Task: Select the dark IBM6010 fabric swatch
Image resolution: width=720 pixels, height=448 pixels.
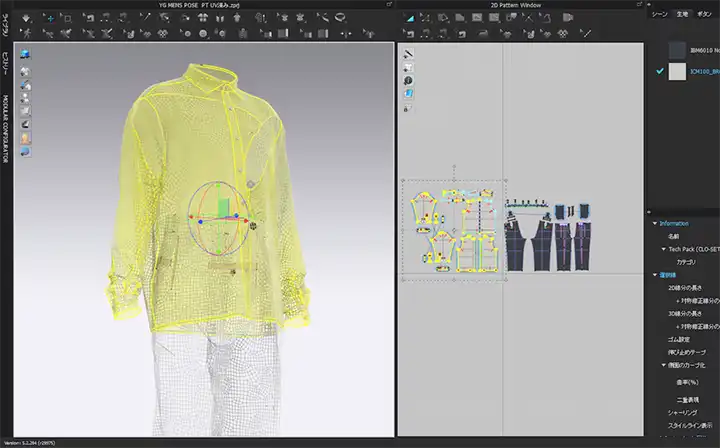Action: pos(677,48)
